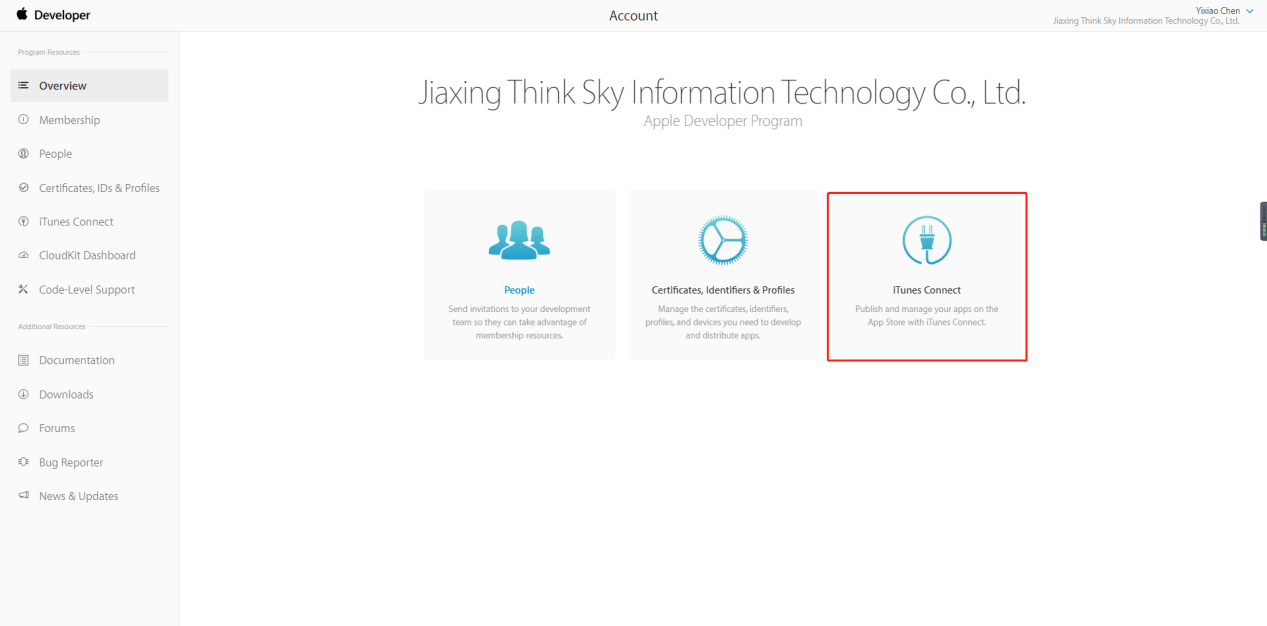1267x626 pixels.
Task: Click the Certificates checkmark icon in sidebar
Action: click(23, 188)
